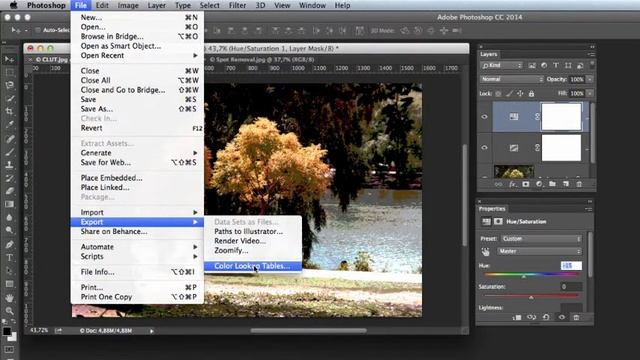
Task: Click the Add layer mask icon
Action: pyautogui.click(x=525, y=184)
